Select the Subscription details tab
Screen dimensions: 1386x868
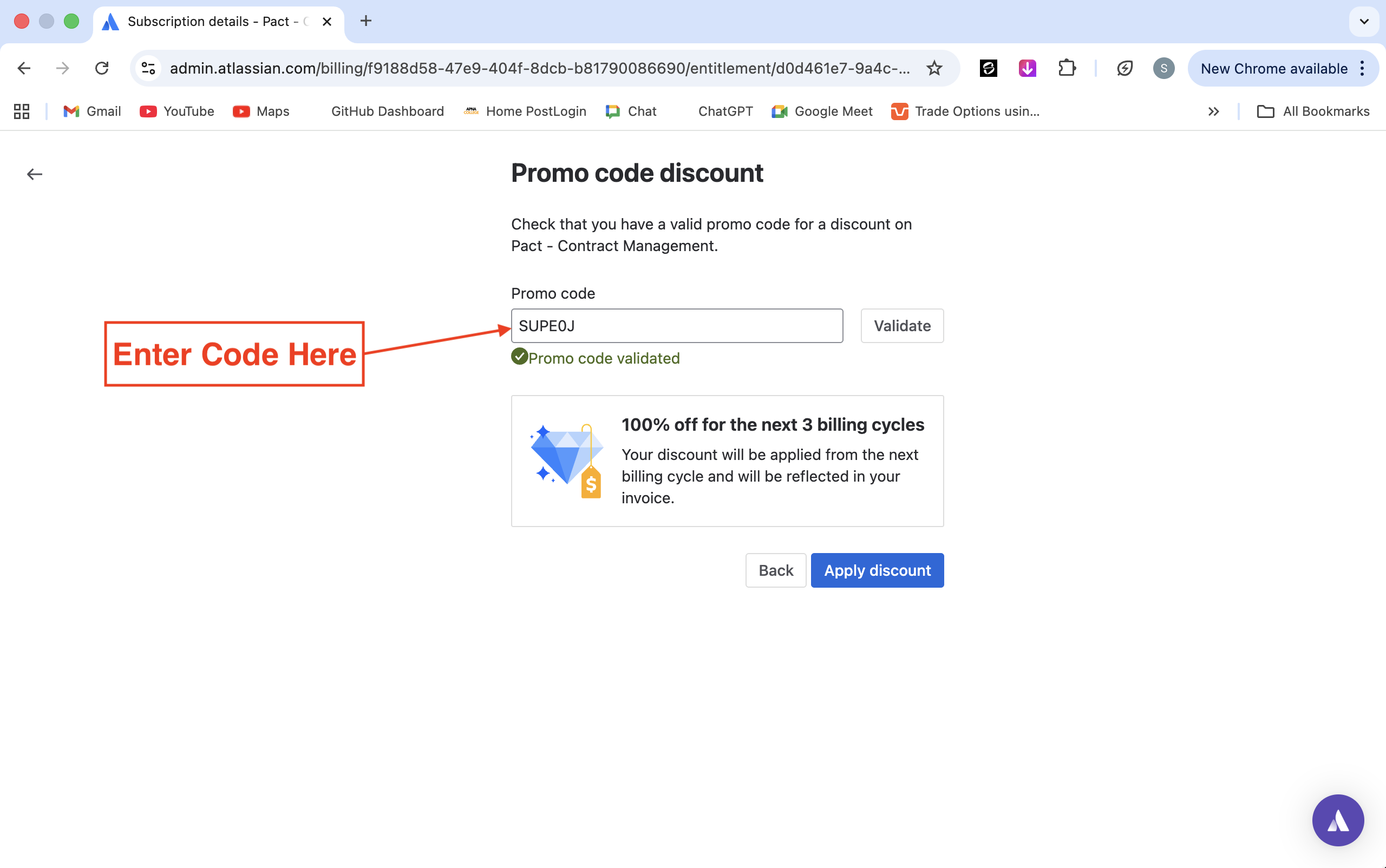tap(210, 22)
